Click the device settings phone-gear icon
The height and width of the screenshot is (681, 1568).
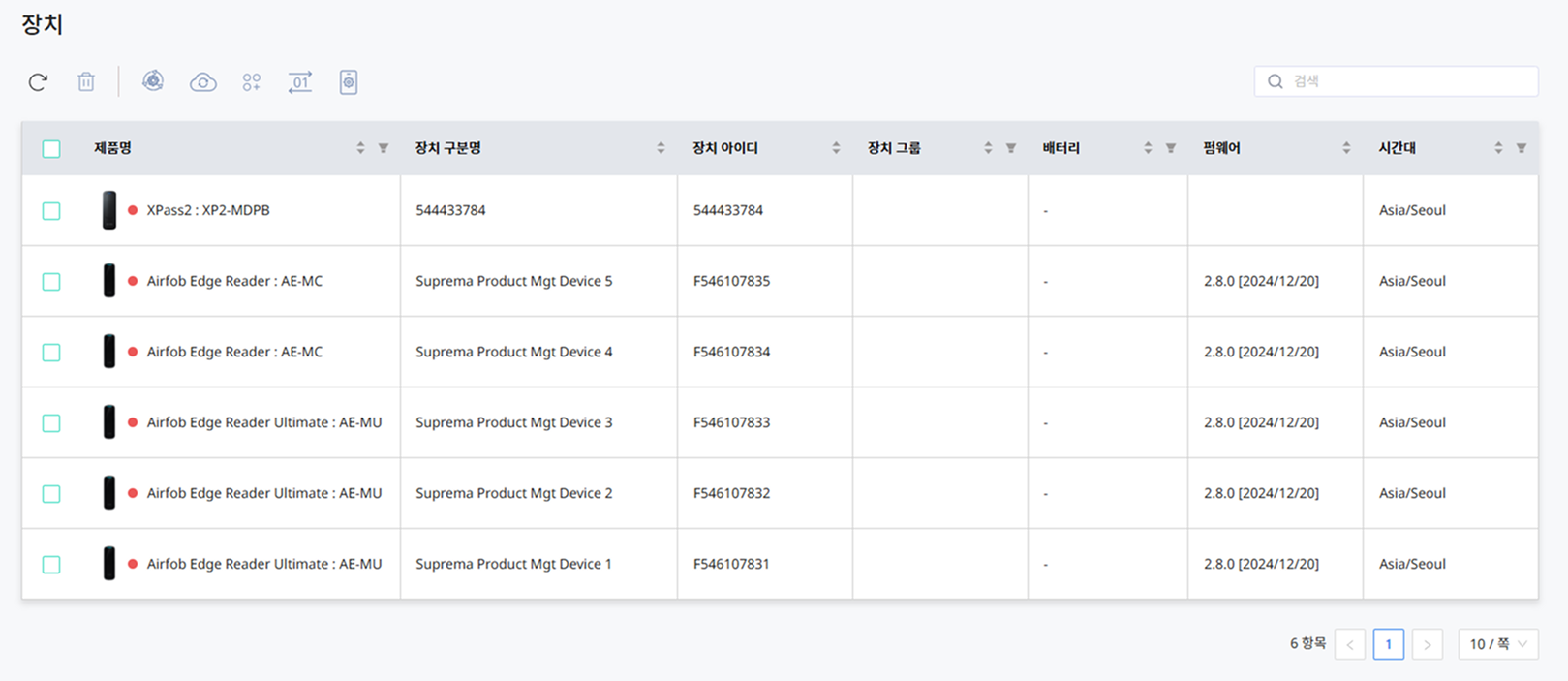coord(349,82)
